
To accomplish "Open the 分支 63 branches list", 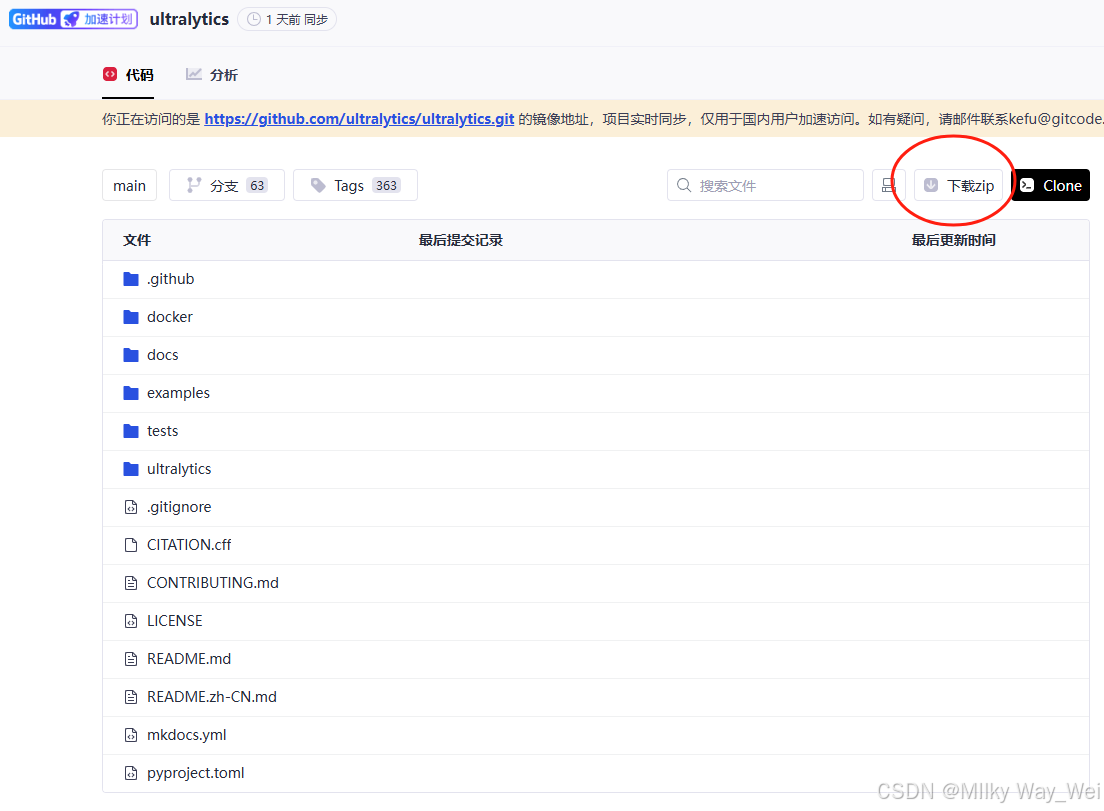I will point(227,185).
